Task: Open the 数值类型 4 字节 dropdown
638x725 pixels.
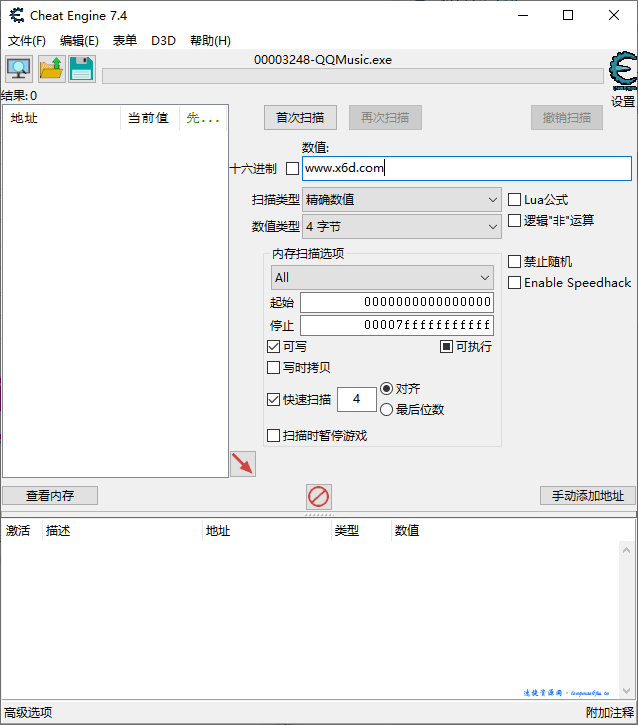Action: click(x=402, y=227)
